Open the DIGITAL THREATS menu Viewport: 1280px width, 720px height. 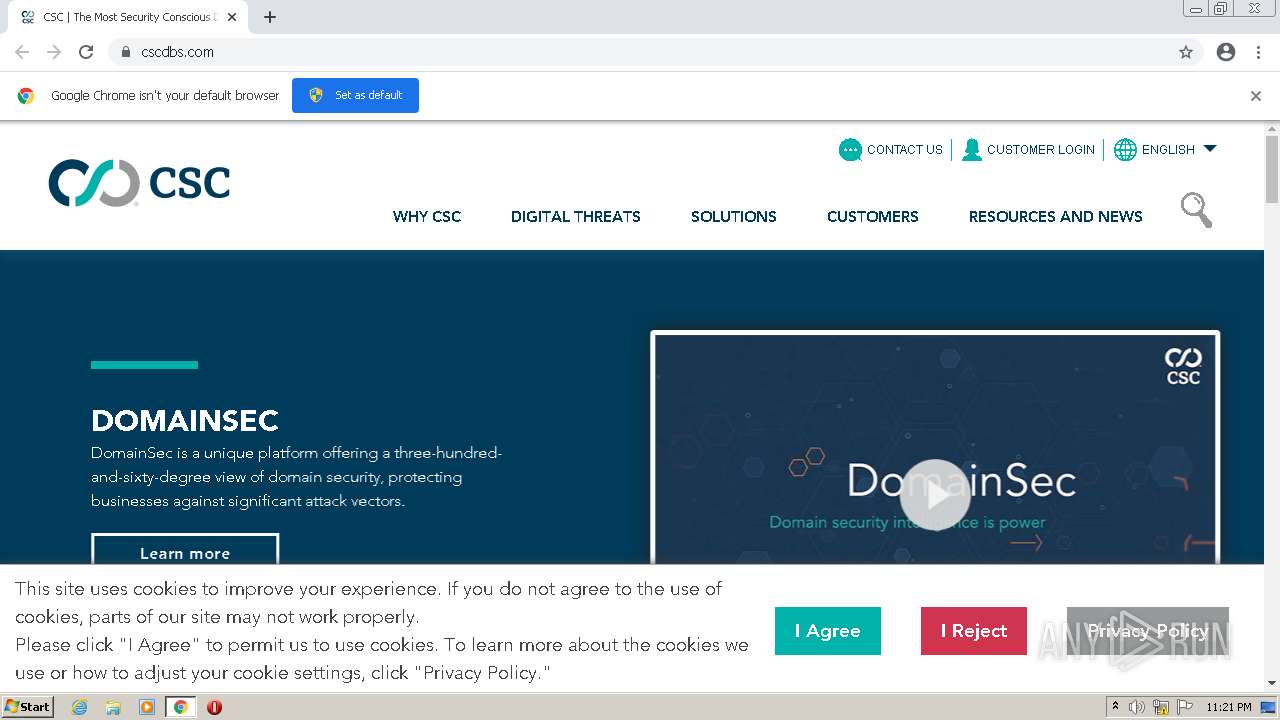click(576, 216)
